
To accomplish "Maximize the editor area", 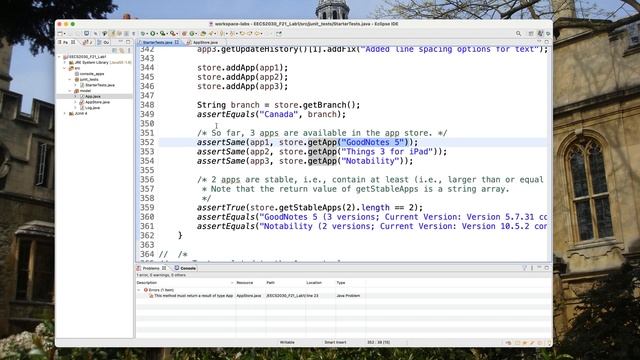I will click(547, 42).
